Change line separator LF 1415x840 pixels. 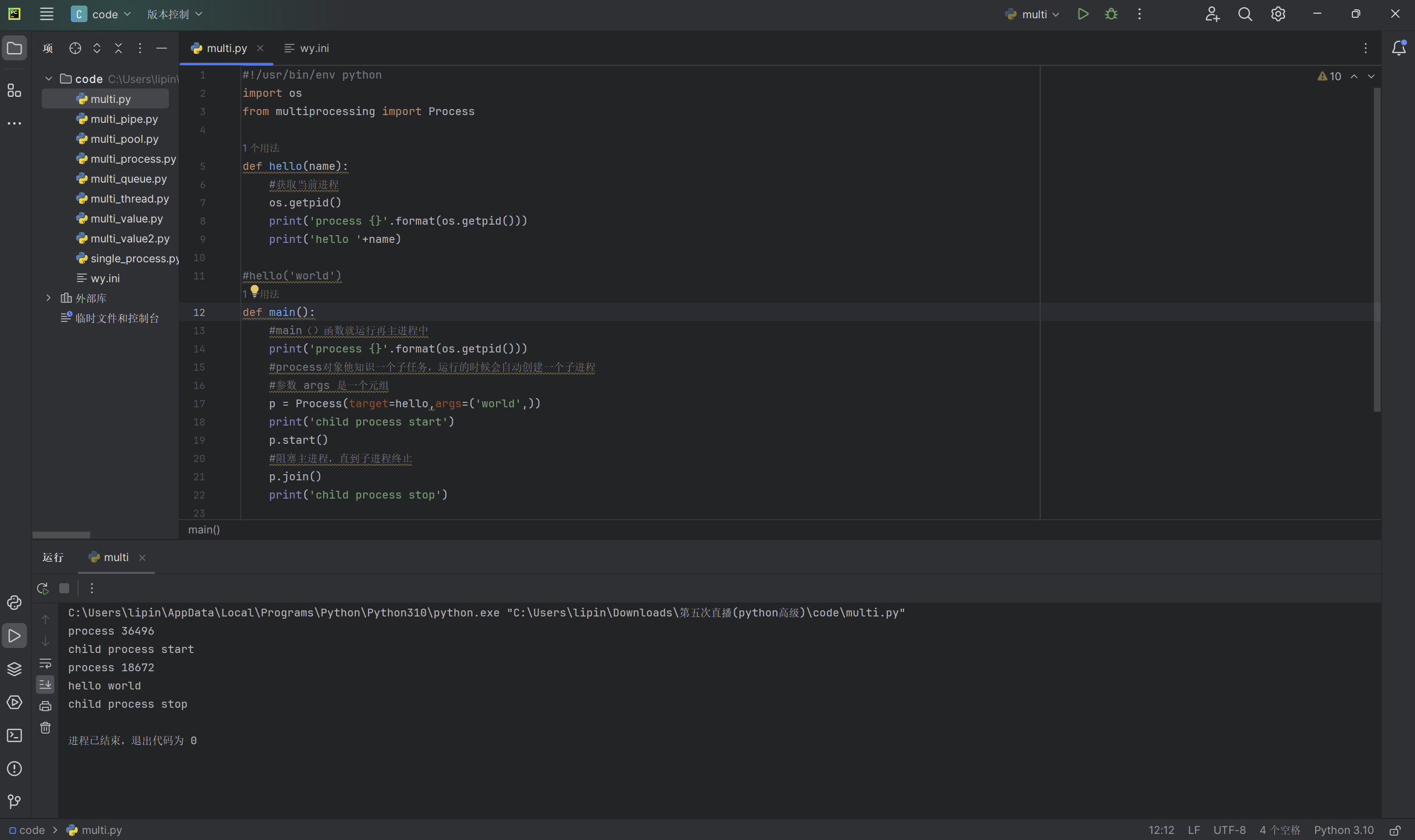tap(1194, 830)
